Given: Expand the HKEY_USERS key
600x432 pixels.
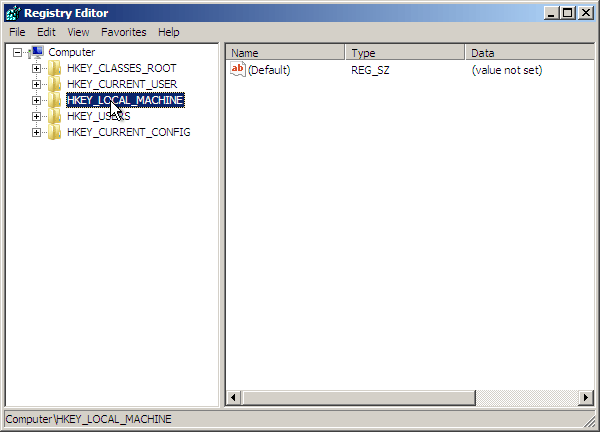Looking at the screenshot, I should click(x=36, y=117).
